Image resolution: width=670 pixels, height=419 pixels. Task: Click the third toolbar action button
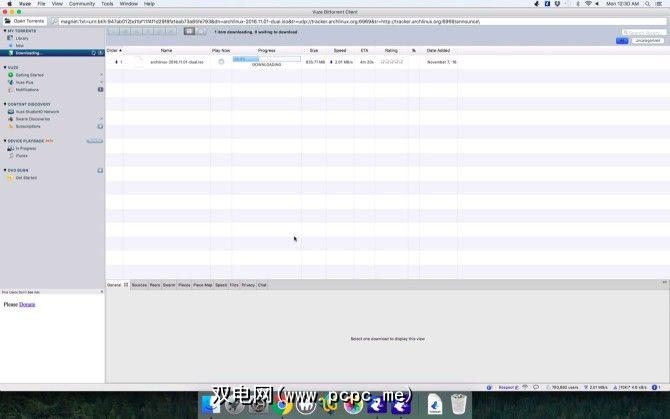click(136, 32)
